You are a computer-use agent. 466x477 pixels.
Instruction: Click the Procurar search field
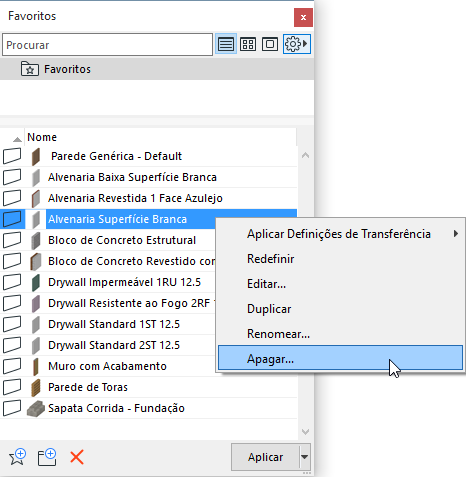107,45
